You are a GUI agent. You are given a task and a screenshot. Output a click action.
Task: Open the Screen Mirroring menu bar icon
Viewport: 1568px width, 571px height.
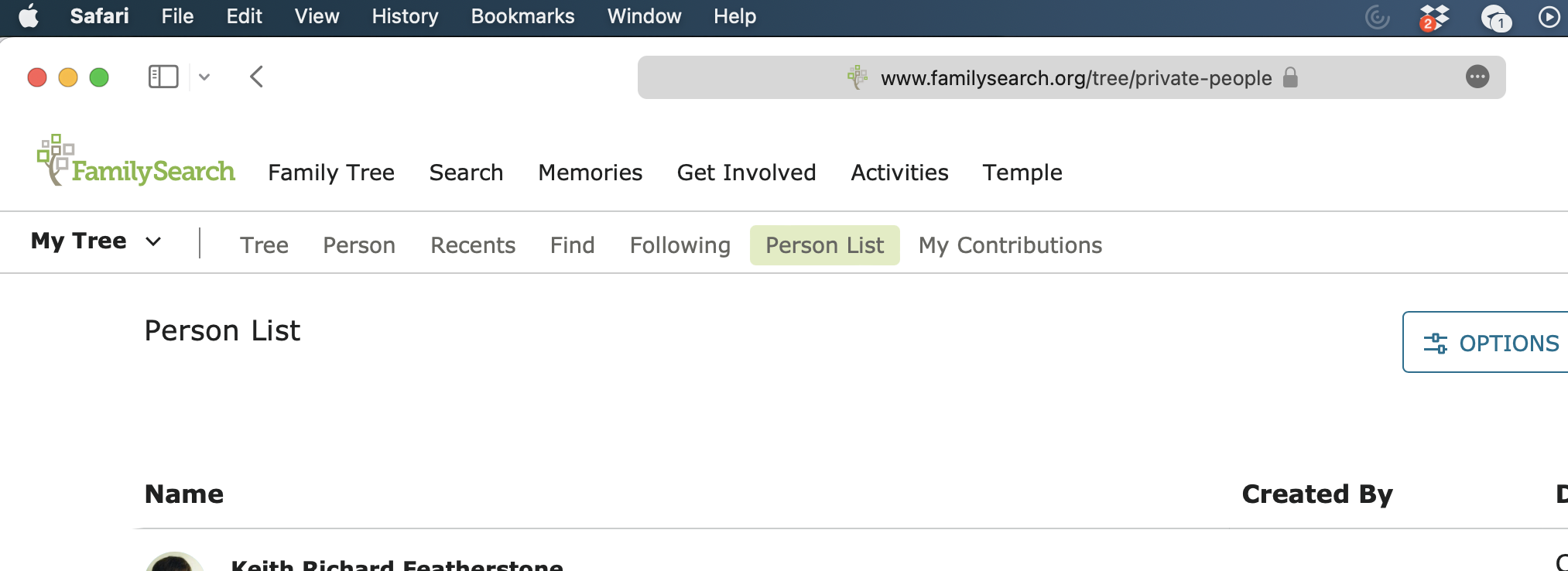[1378, 16]
